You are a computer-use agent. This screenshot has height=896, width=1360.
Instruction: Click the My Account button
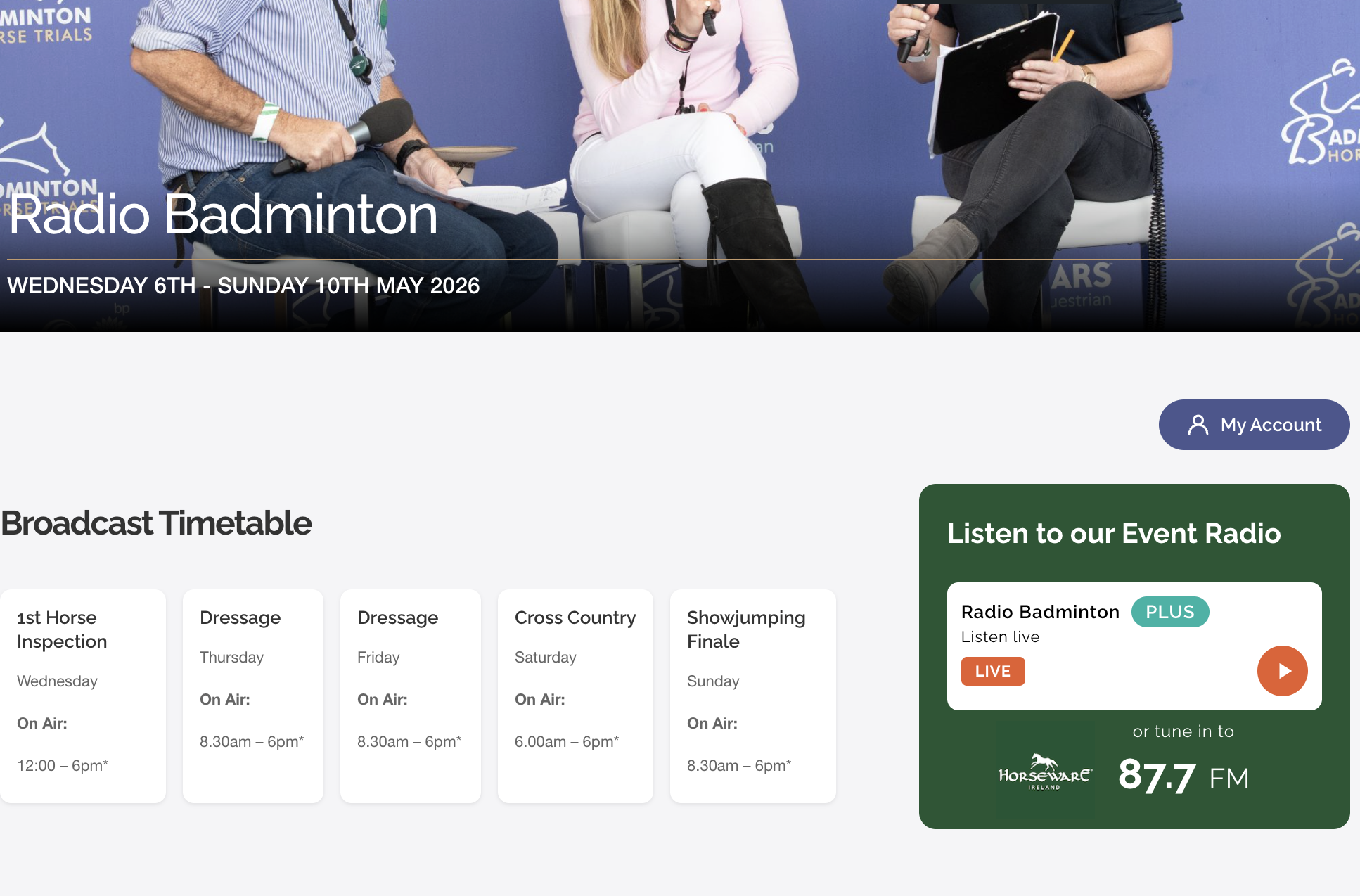pyautogui.click(x=1254, y=425)
